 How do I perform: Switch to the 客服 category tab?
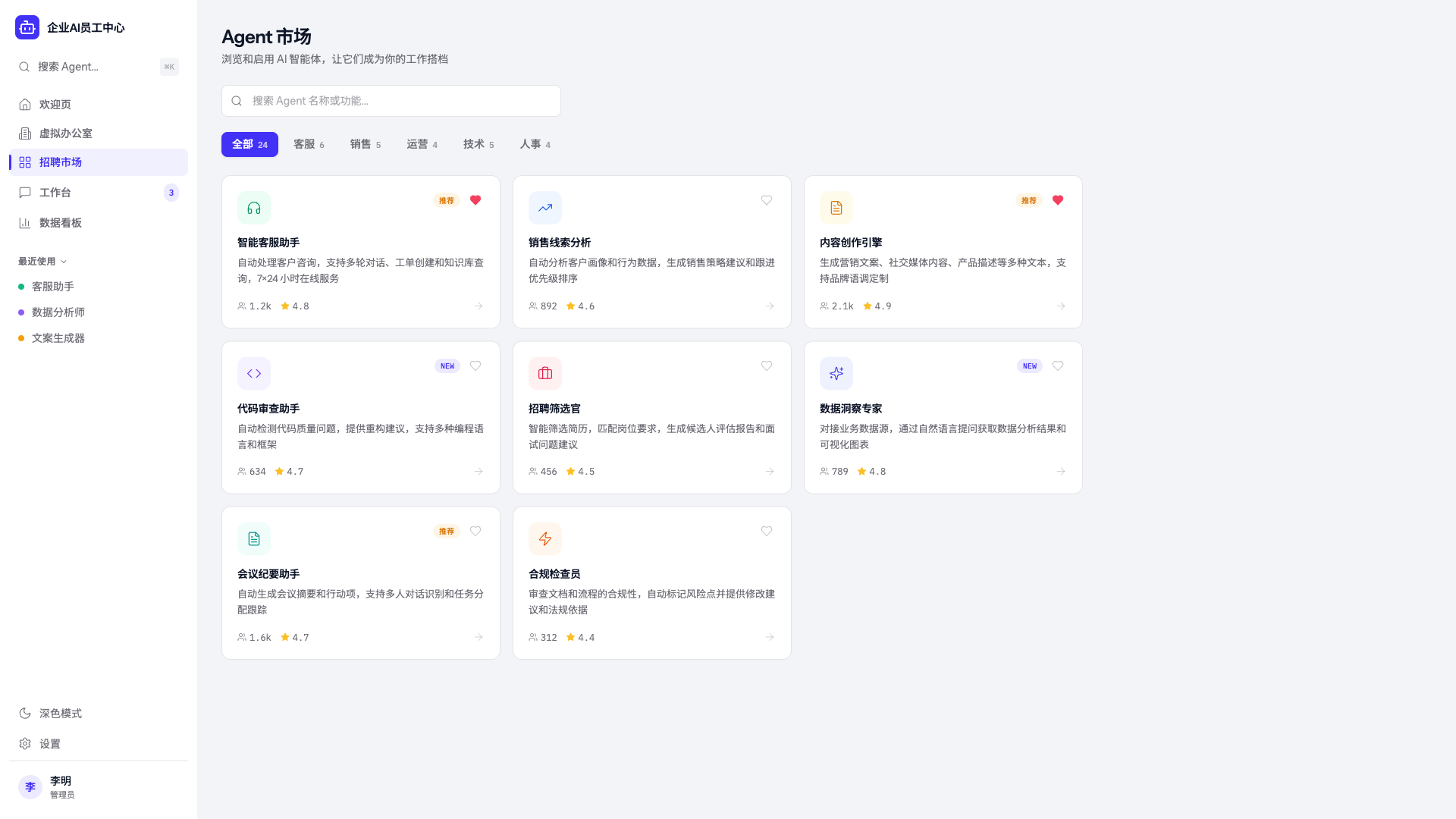coord(308,144)
